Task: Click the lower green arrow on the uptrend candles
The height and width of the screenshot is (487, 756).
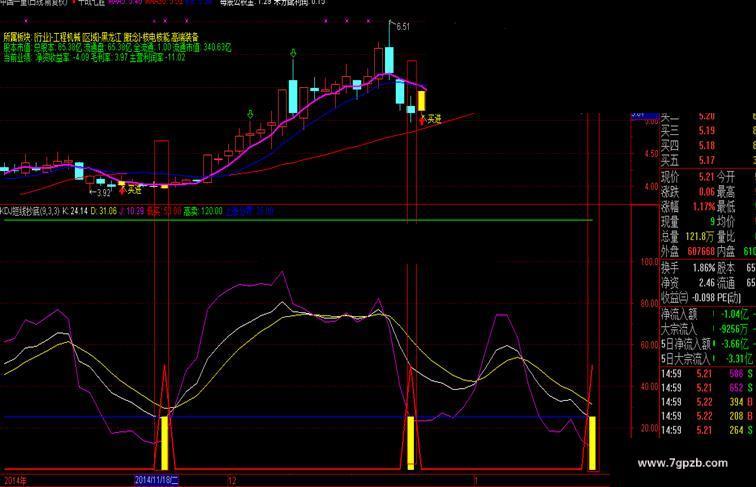Action: click(250, 114)
